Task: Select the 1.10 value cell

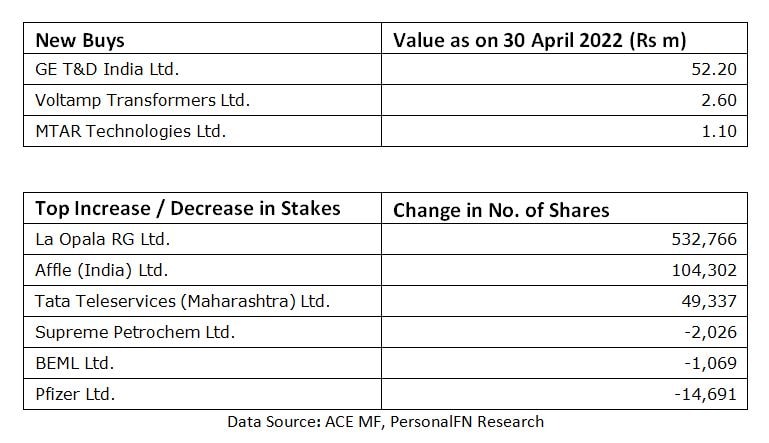Action: pyautogui.click(x=720, y=131)
